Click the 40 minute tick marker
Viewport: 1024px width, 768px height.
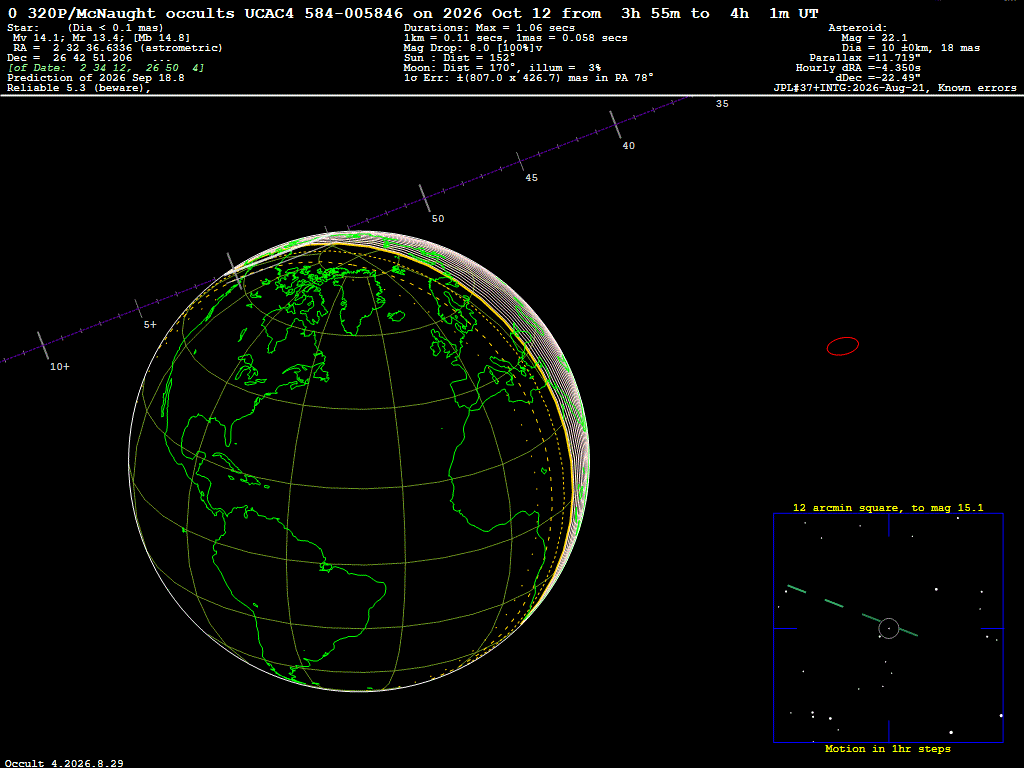point(616,125)
